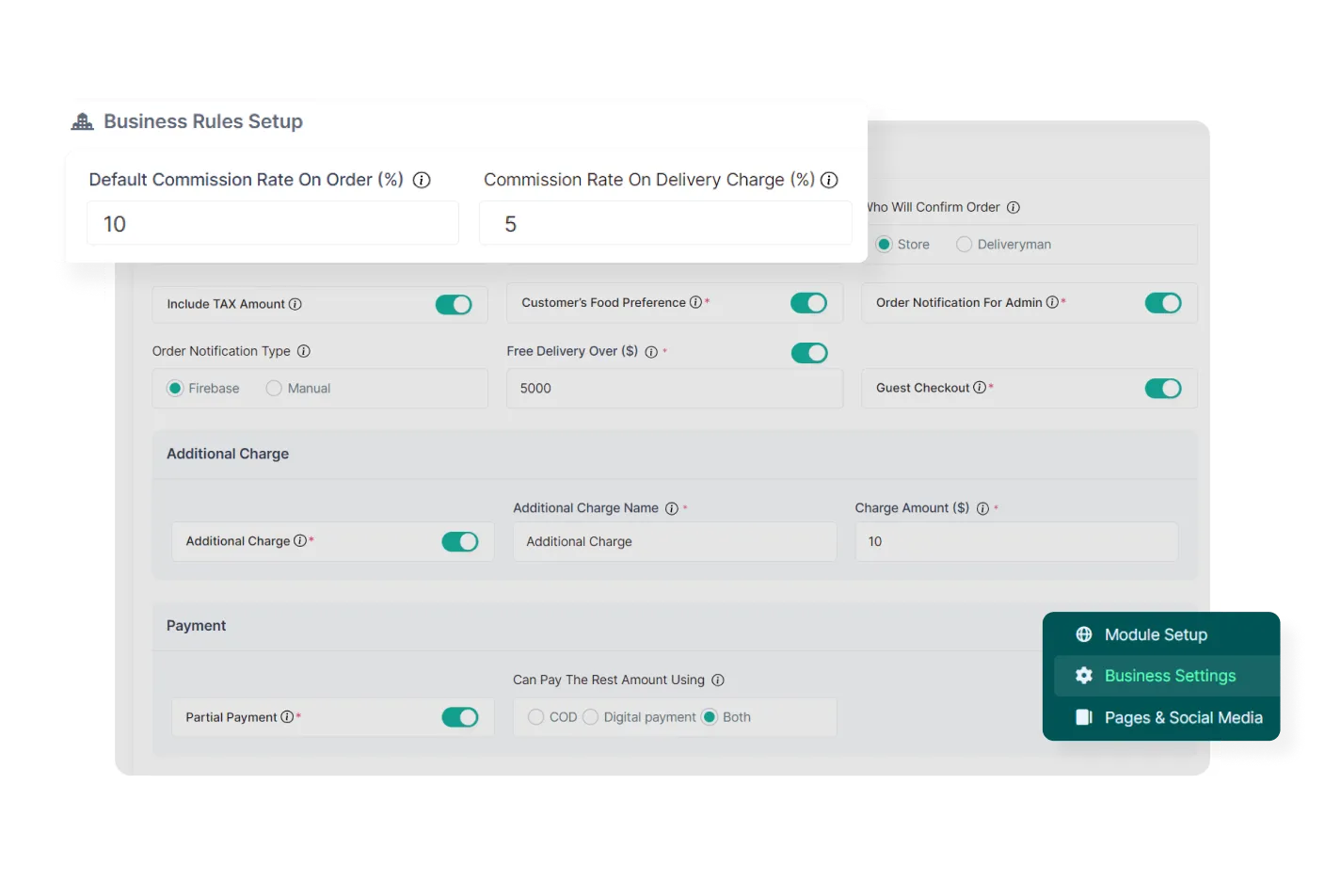Screen dimensions: 1325x896
Task: Click info icon beside Order Notification Type
Action: (304, 351)
